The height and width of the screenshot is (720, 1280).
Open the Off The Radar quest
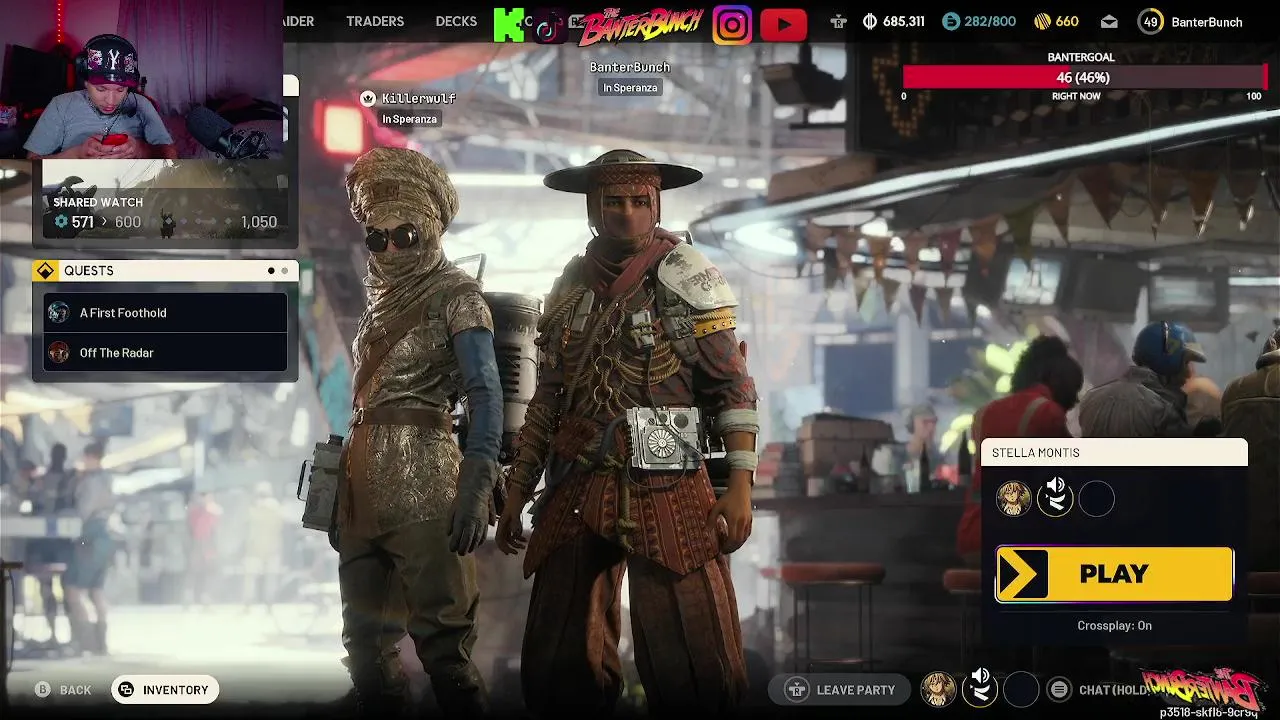point(165,352)
